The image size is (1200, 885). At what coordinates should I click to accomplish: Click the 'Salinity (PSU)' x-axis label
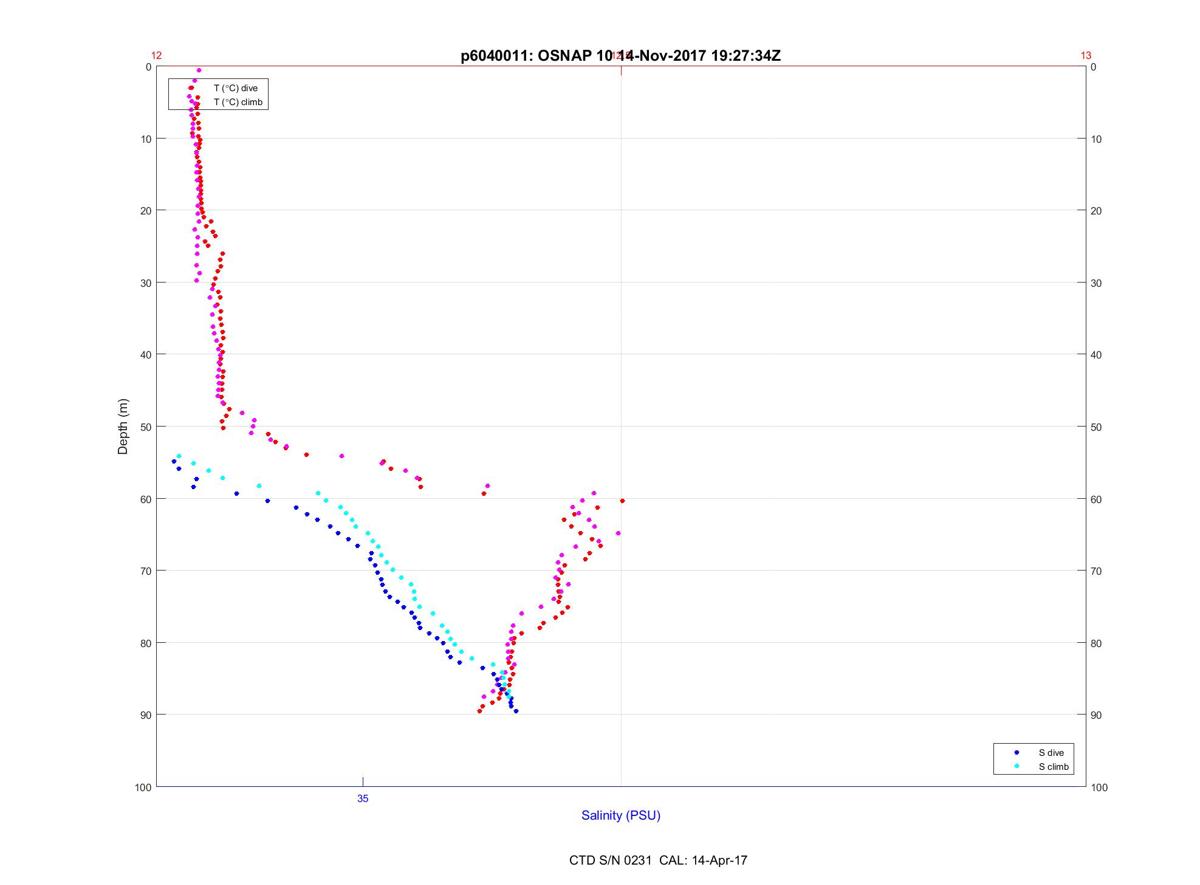pyautogui.click(x=621, y=815)
